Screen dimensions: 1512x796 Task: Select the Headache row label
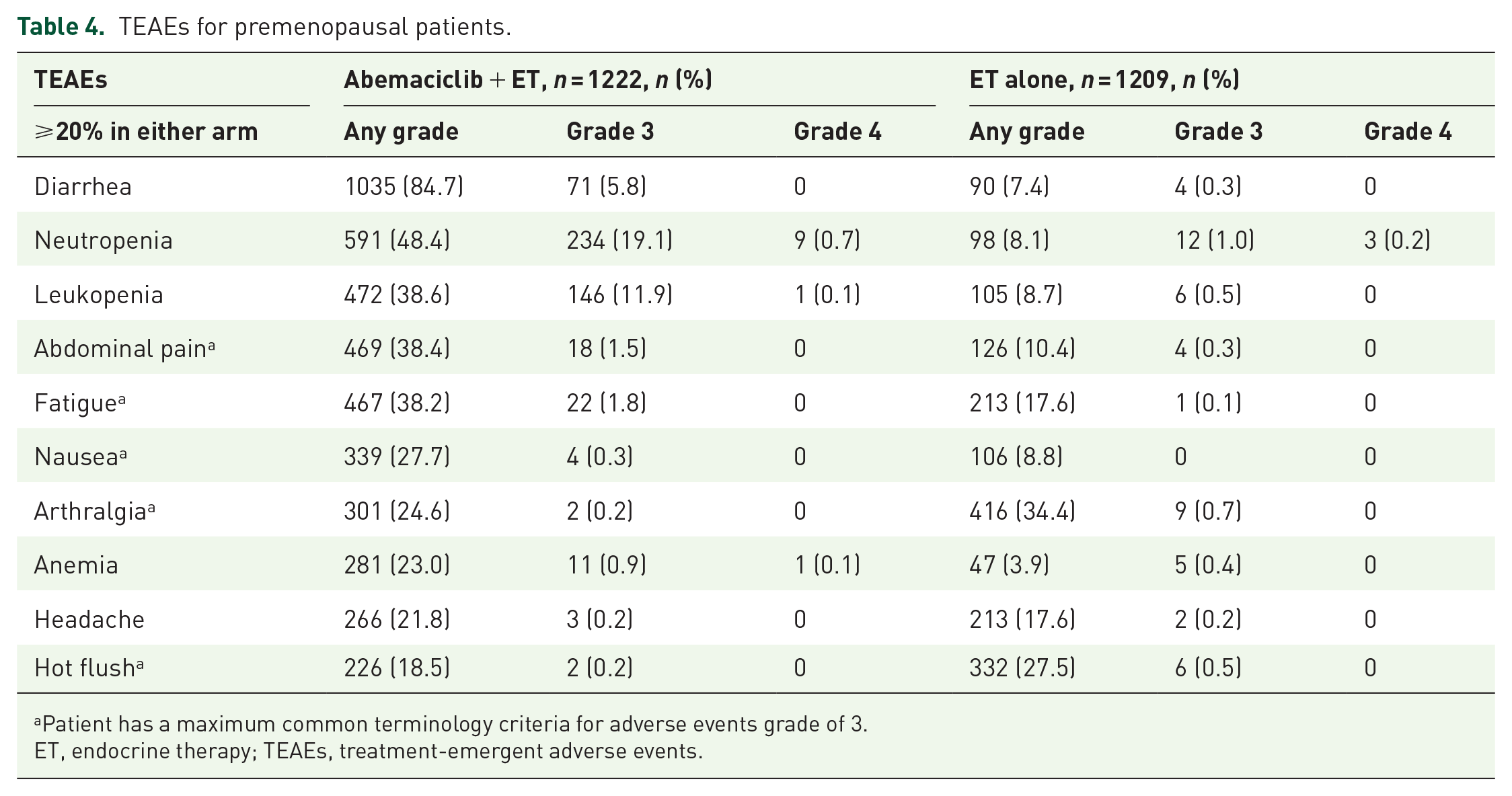click(x=89, y=619)
